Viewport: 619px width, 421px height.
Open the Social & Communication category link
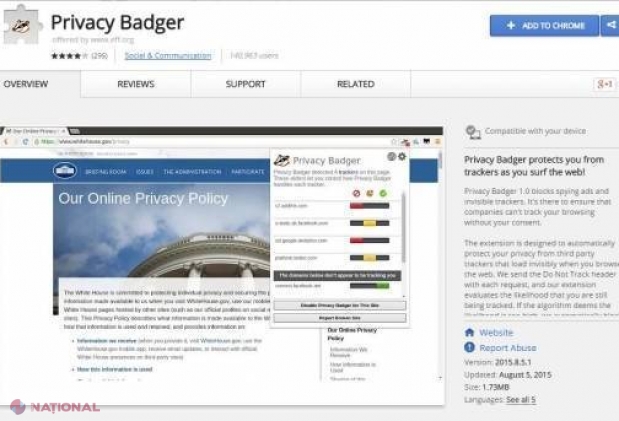click(x=168, y=56)
